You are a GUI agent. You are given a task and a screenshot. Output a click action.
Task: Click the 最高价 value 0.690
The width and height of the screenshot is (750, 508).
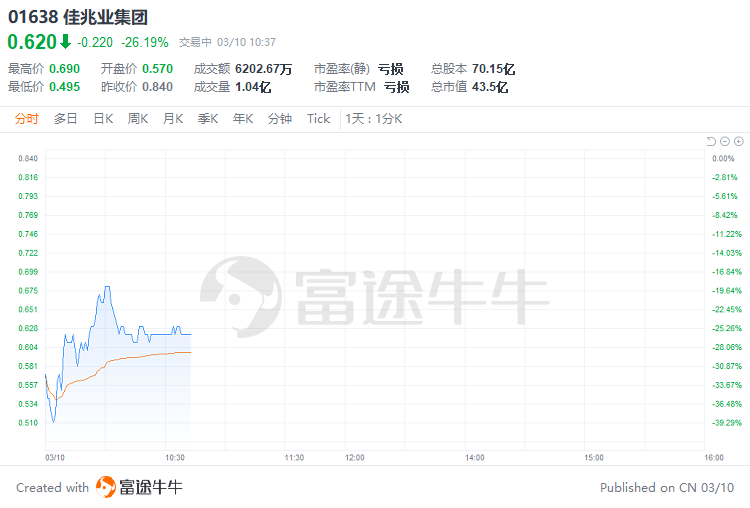65,69
